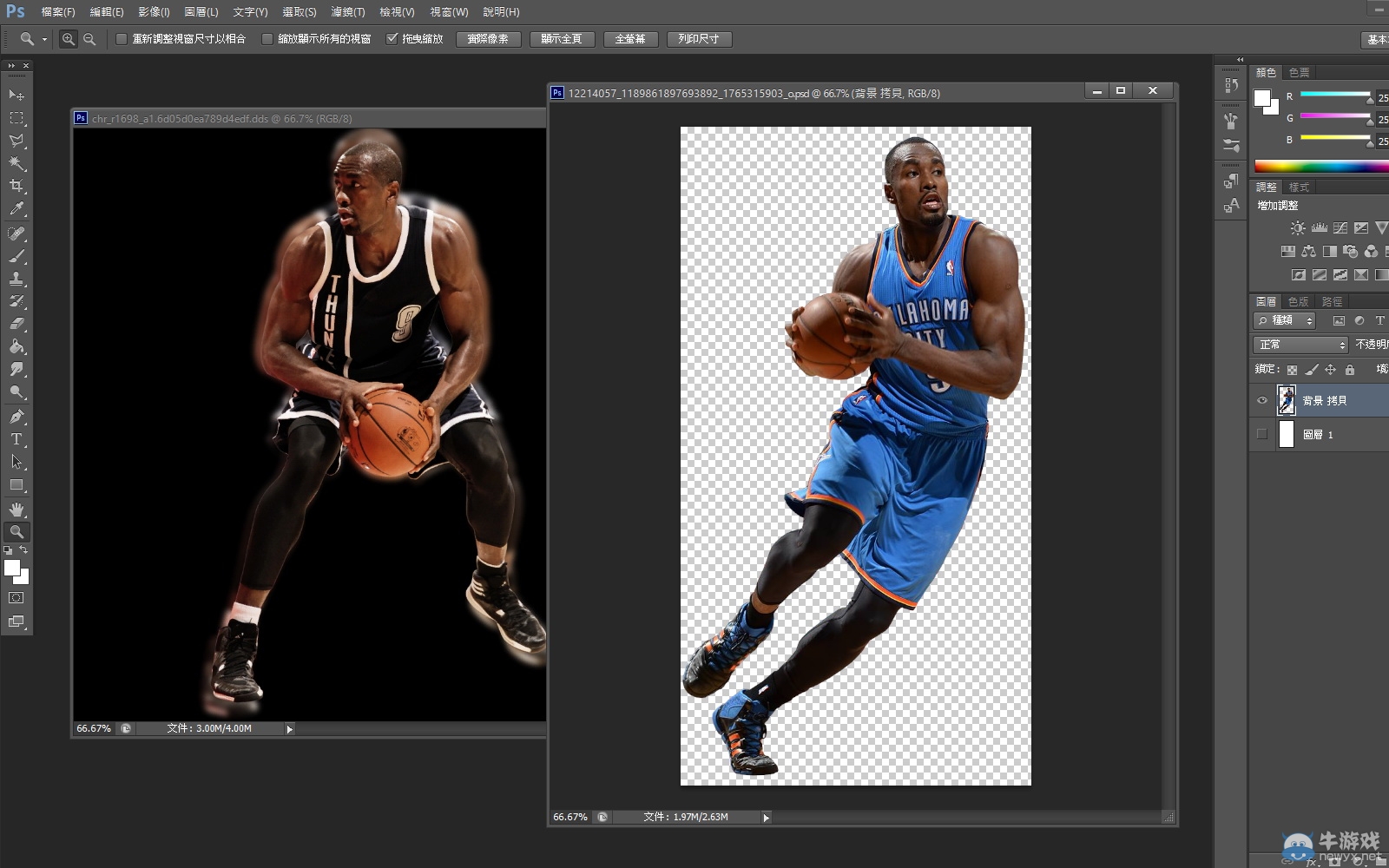
Task: Expand the toolbox to two columns
Action: (11, 65)
